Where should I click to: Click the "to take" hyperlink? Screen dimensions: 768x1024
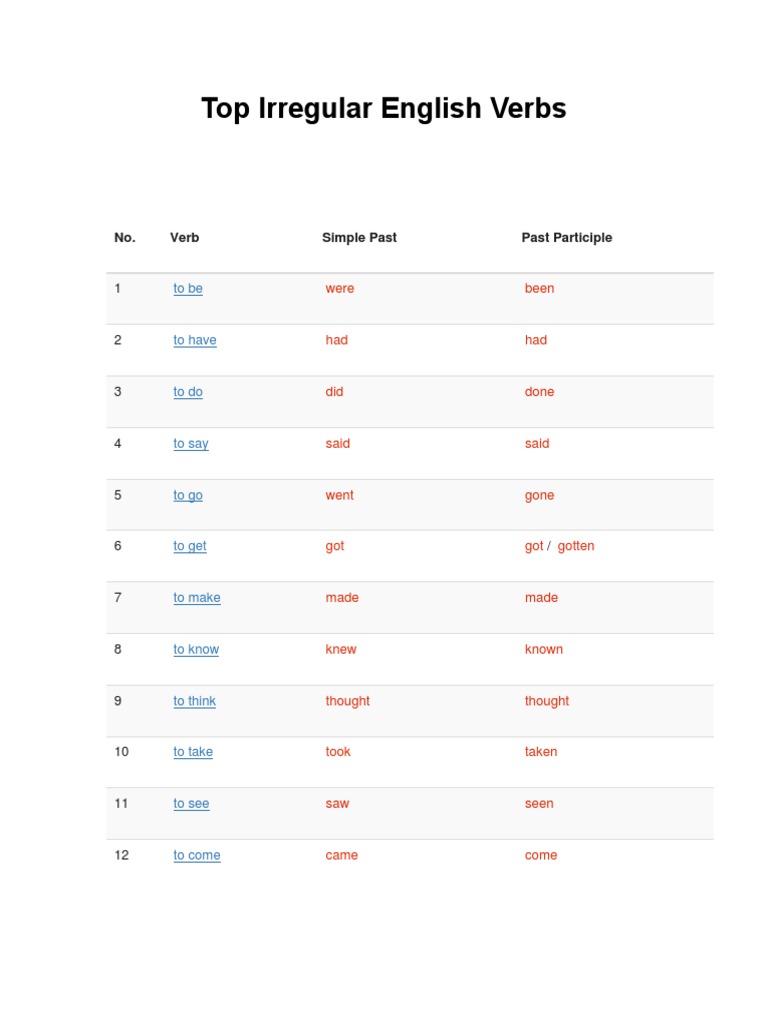click(x=193, y=752)
